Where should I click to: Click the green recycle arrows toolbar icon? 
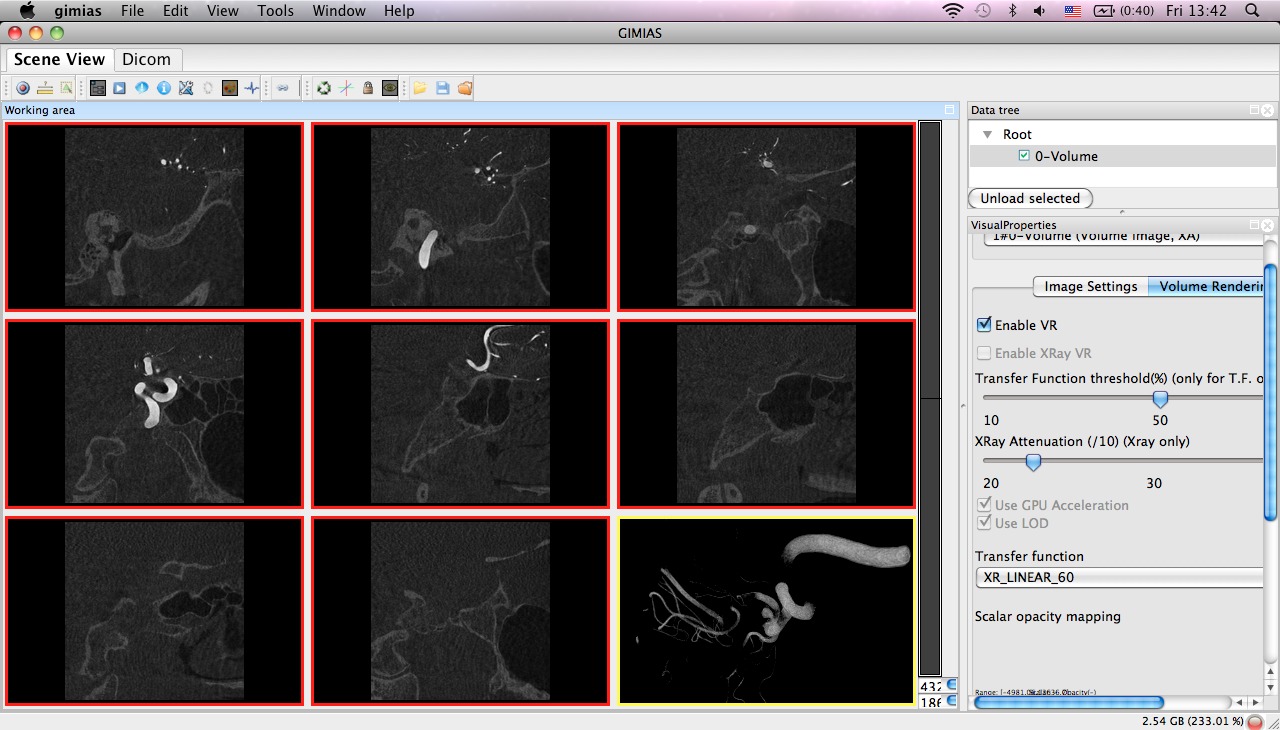click(x=324, y=88)
